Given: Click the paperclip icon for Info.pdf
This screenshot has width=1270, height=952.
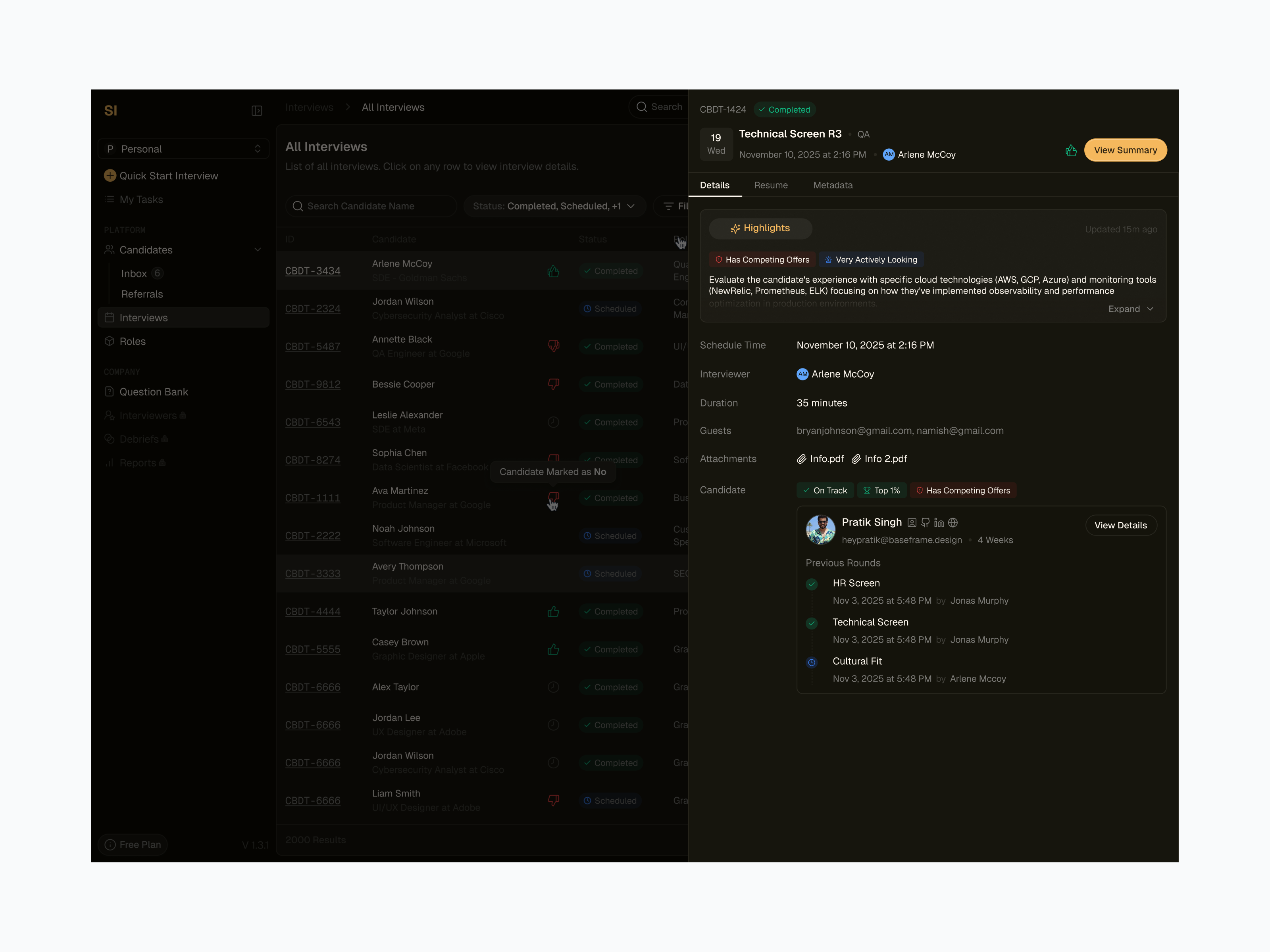Looking at the screenshot, I should [802, 459].
